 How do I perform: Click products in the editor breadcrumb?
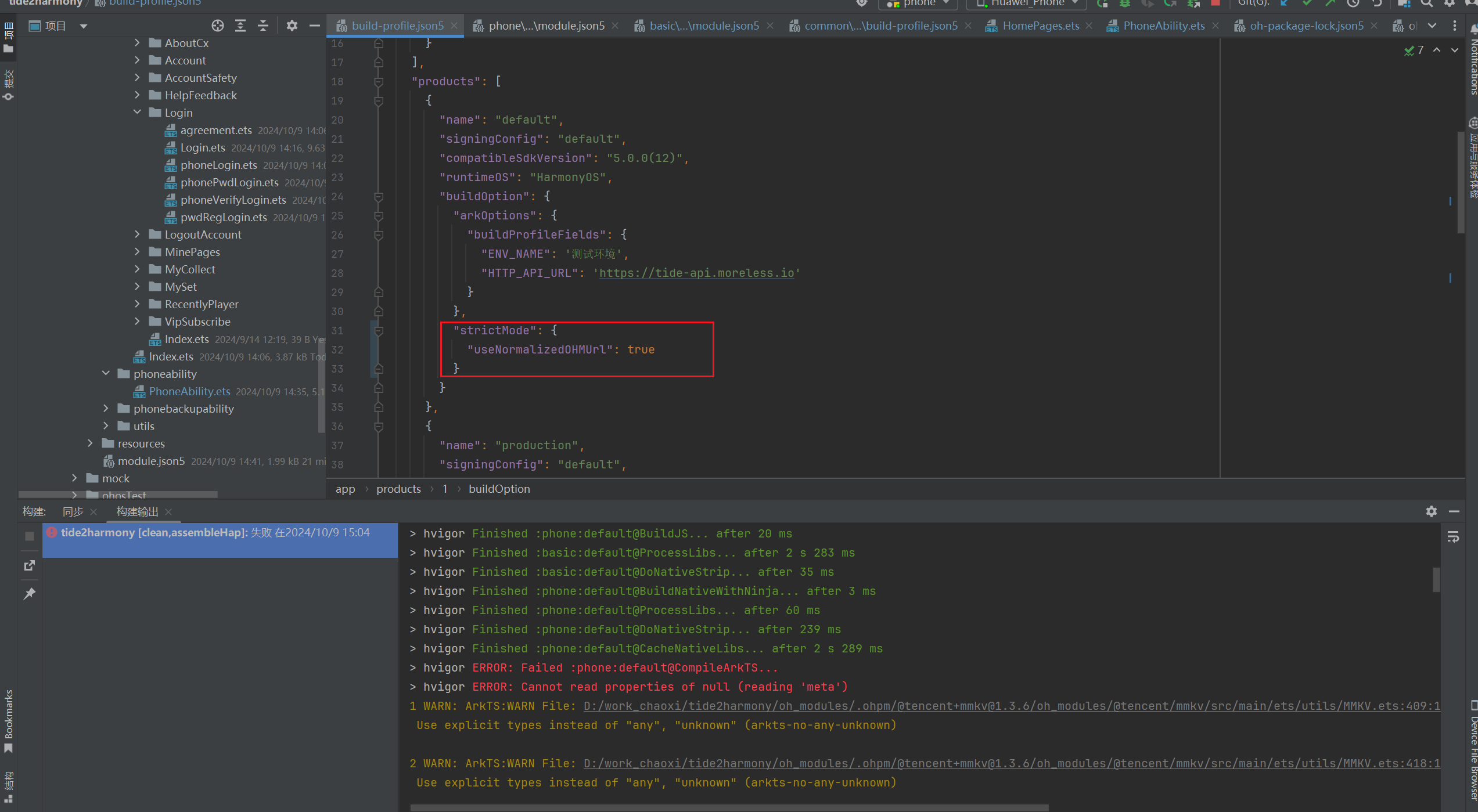(398, 489)
